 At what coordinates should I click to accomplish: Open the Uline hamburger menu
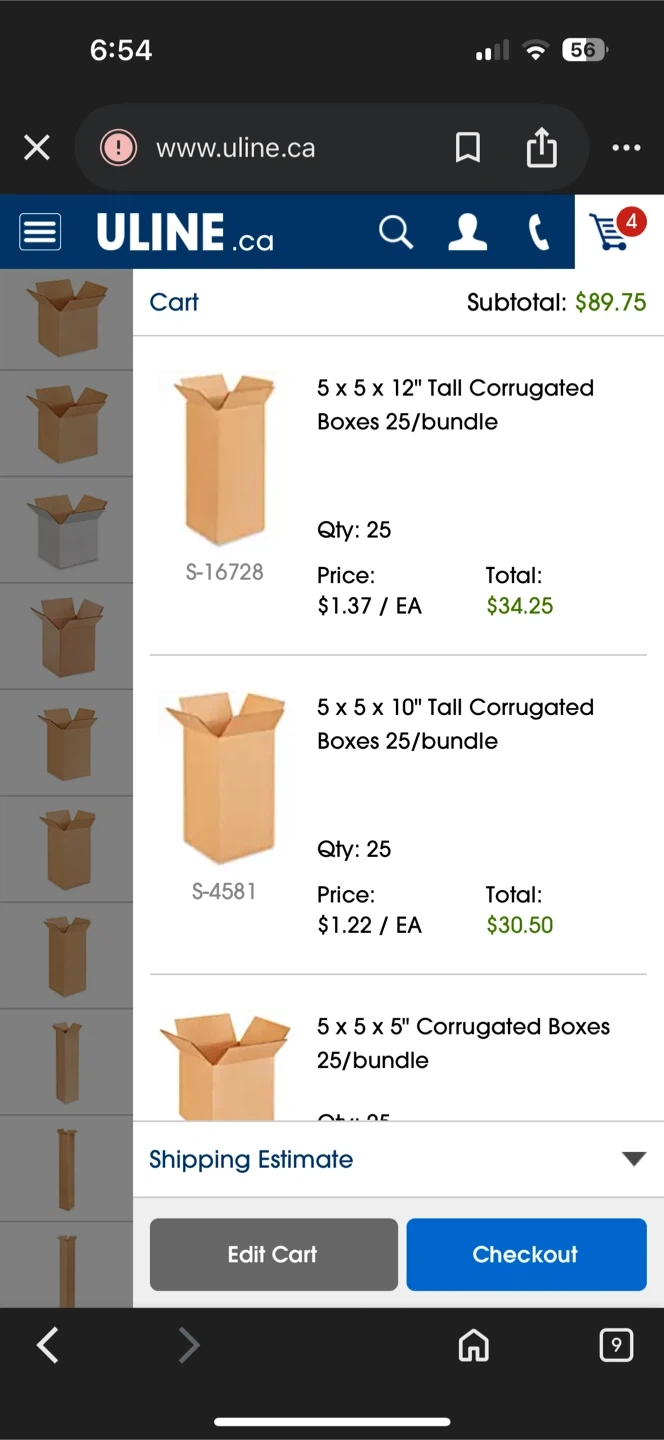[x=40, y=232]
